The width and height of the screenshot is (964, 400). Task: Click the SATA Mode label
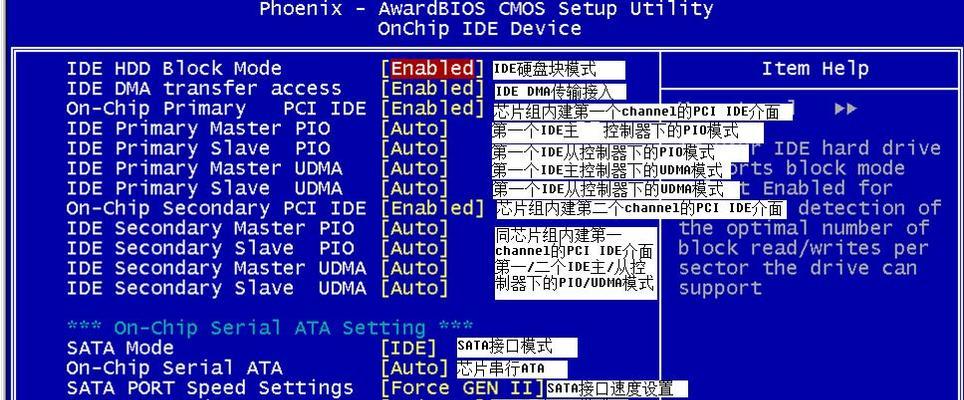120,348
